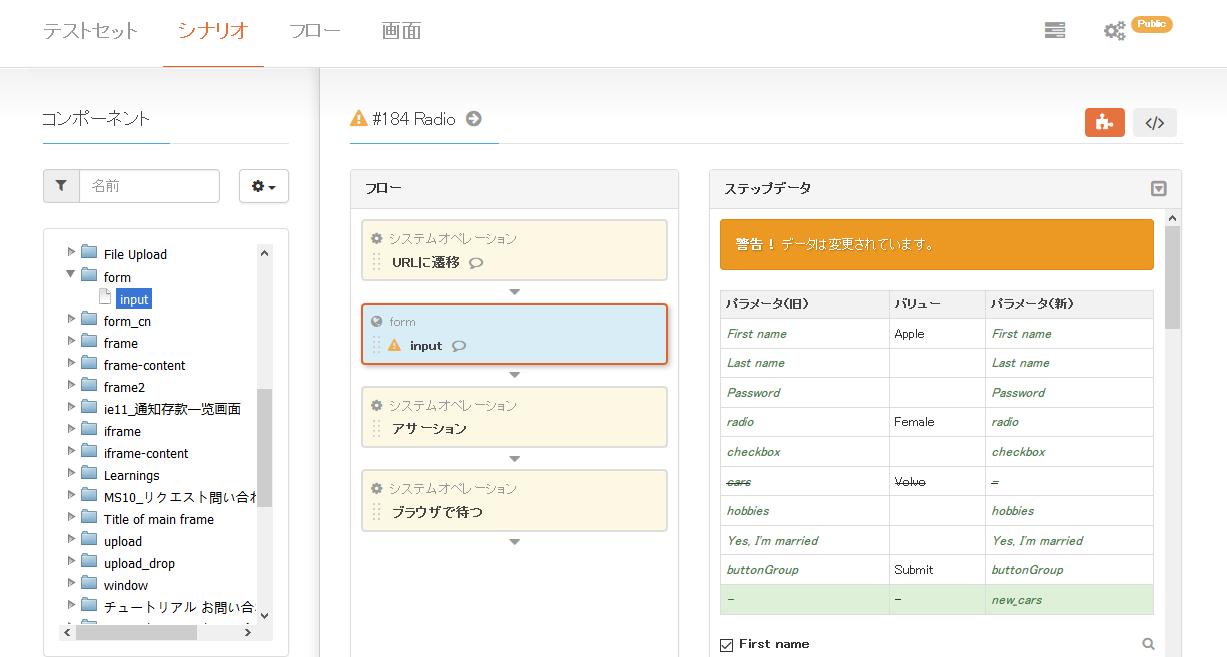Open the Public settings gears icon
Image resolution: width=1227 pixels, height=657 pixels.
coord(1114,31)
